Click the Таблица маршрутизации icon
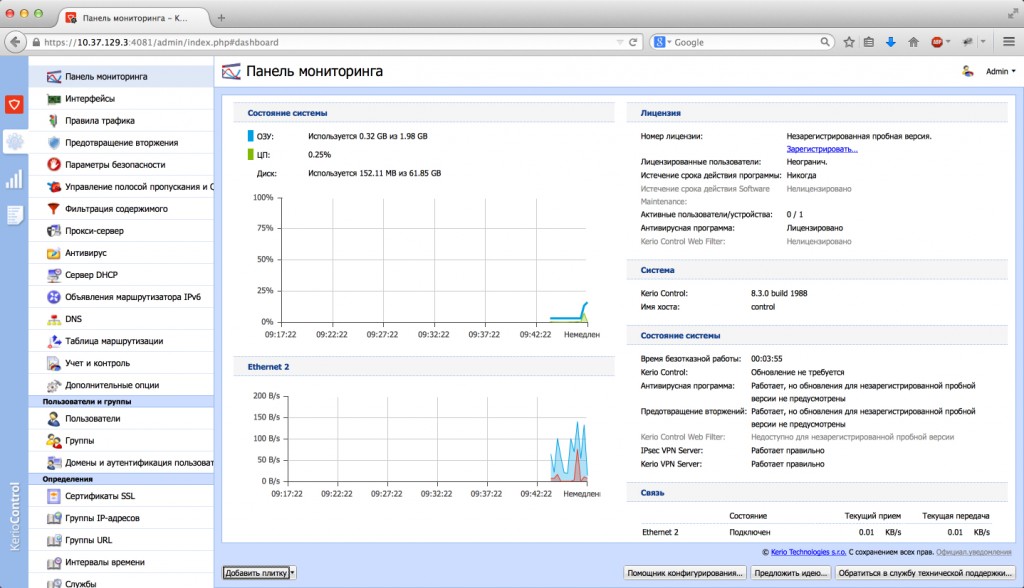This screenshot has height=588, width=1024. click(x=54, y=341)
